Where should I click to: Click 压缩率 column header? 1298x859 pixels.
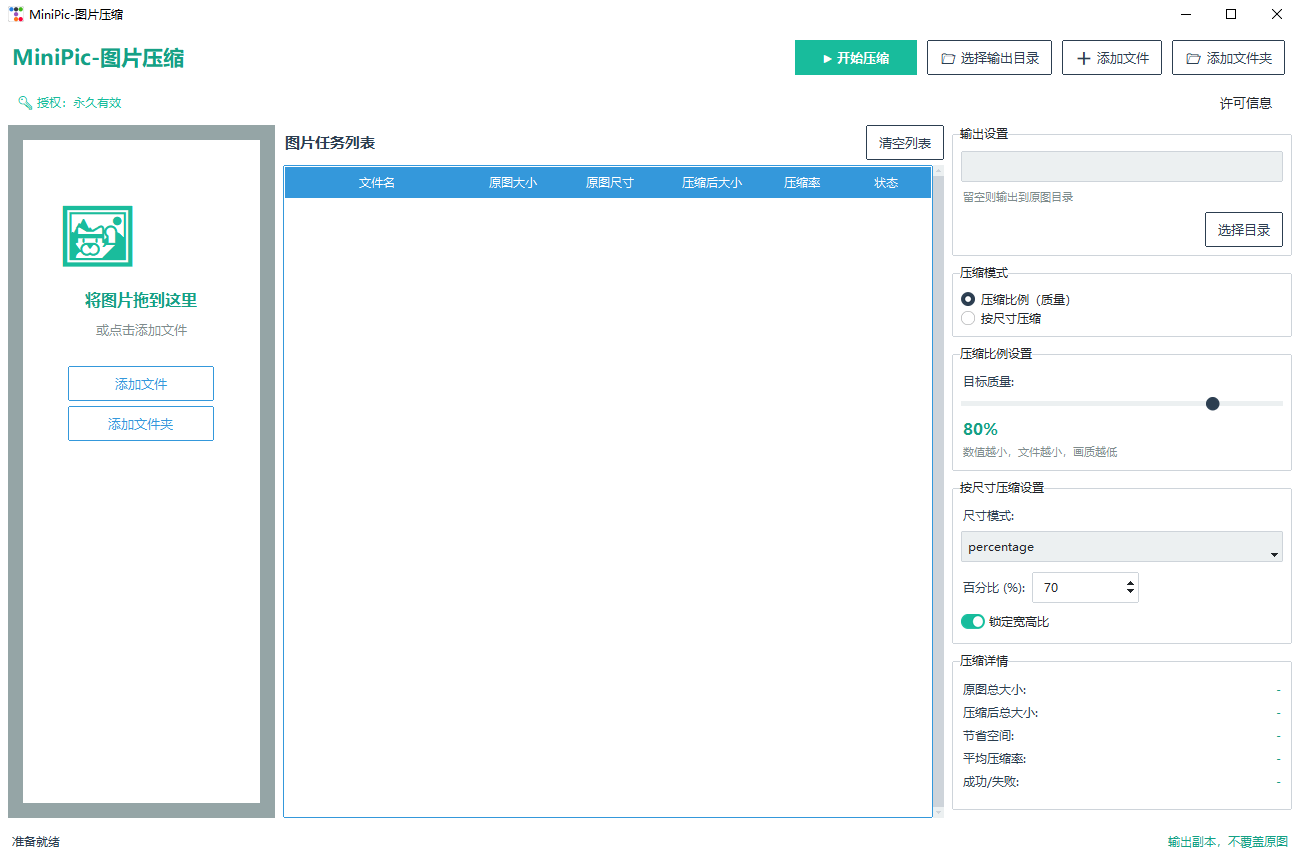802,183
